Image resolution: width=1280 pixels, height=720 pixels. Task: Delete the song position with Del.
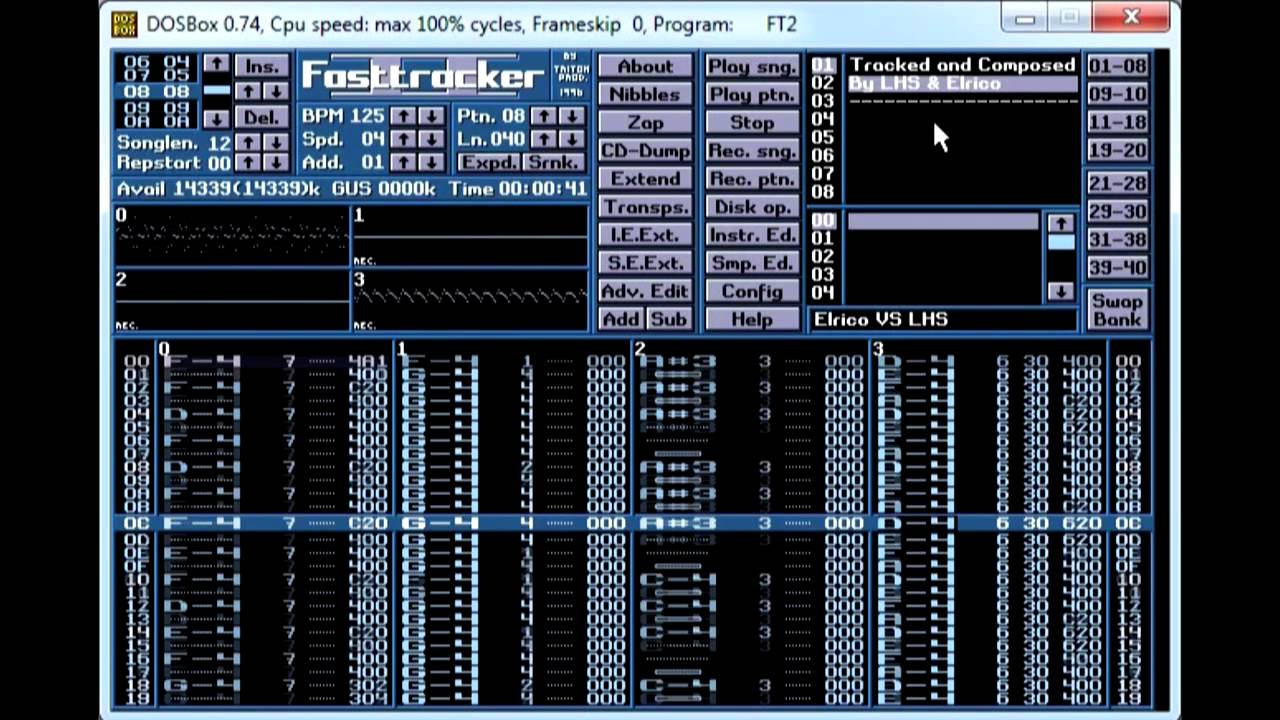pos(262,117)
